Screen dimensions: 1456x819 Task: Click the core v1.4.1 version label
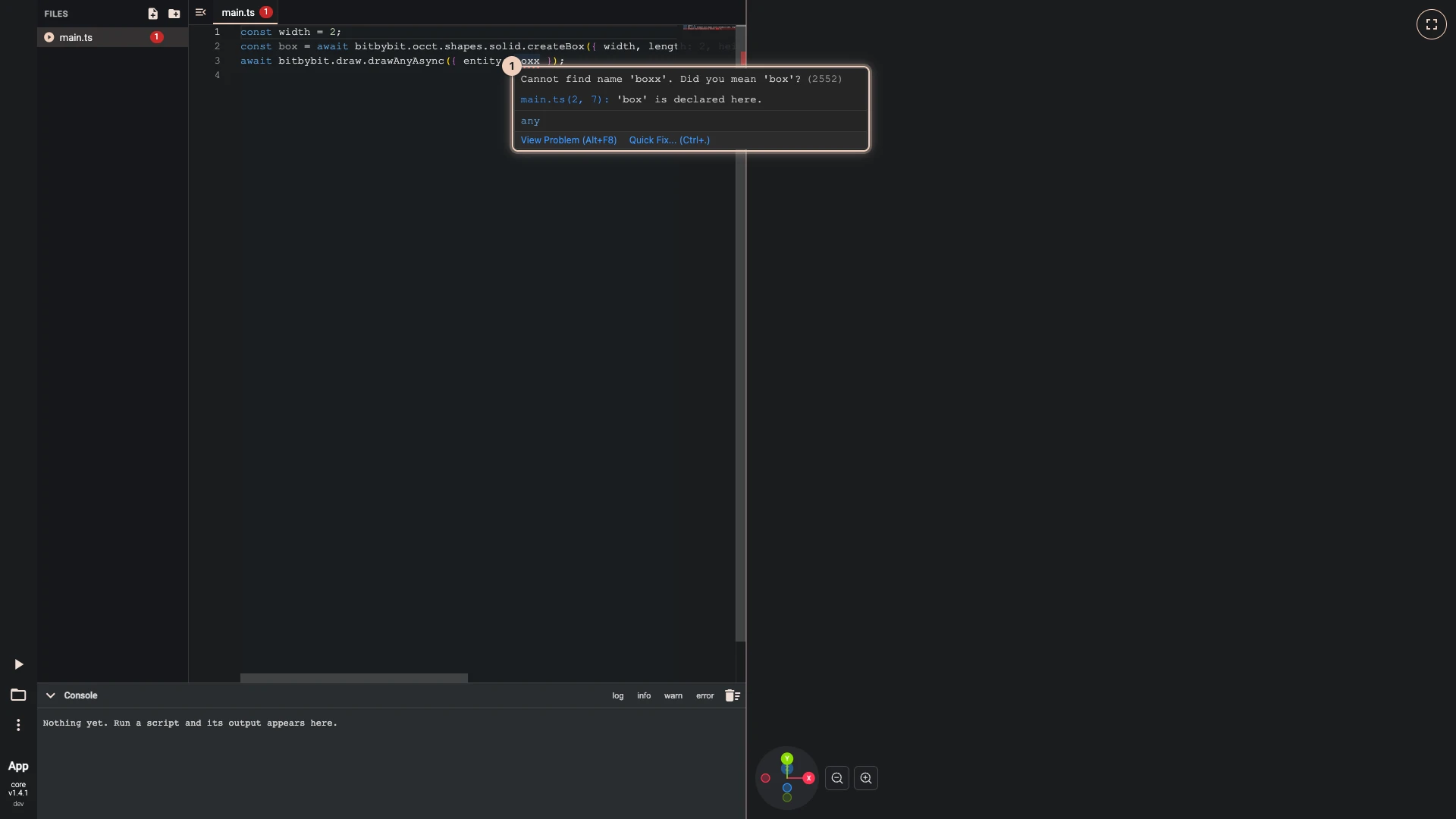pyautogui.click(x=18, y=789)
